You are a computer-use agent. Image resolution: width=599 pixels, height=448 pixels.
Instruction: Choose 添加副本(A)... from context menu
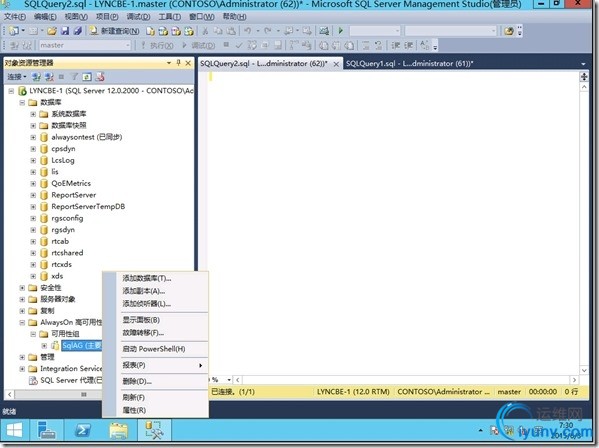click(144, 291)
